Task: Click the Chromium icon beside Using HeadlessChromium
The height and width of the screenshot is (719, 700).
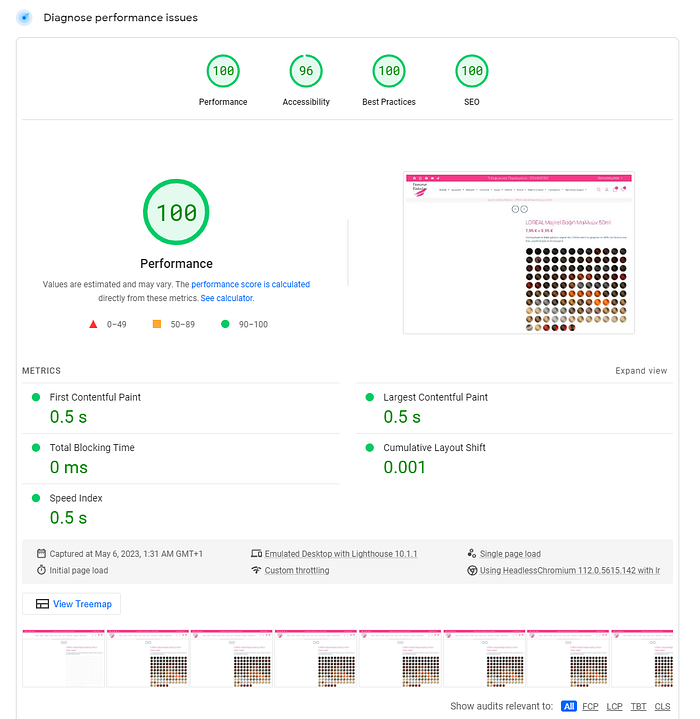Action: coord(472,570)
